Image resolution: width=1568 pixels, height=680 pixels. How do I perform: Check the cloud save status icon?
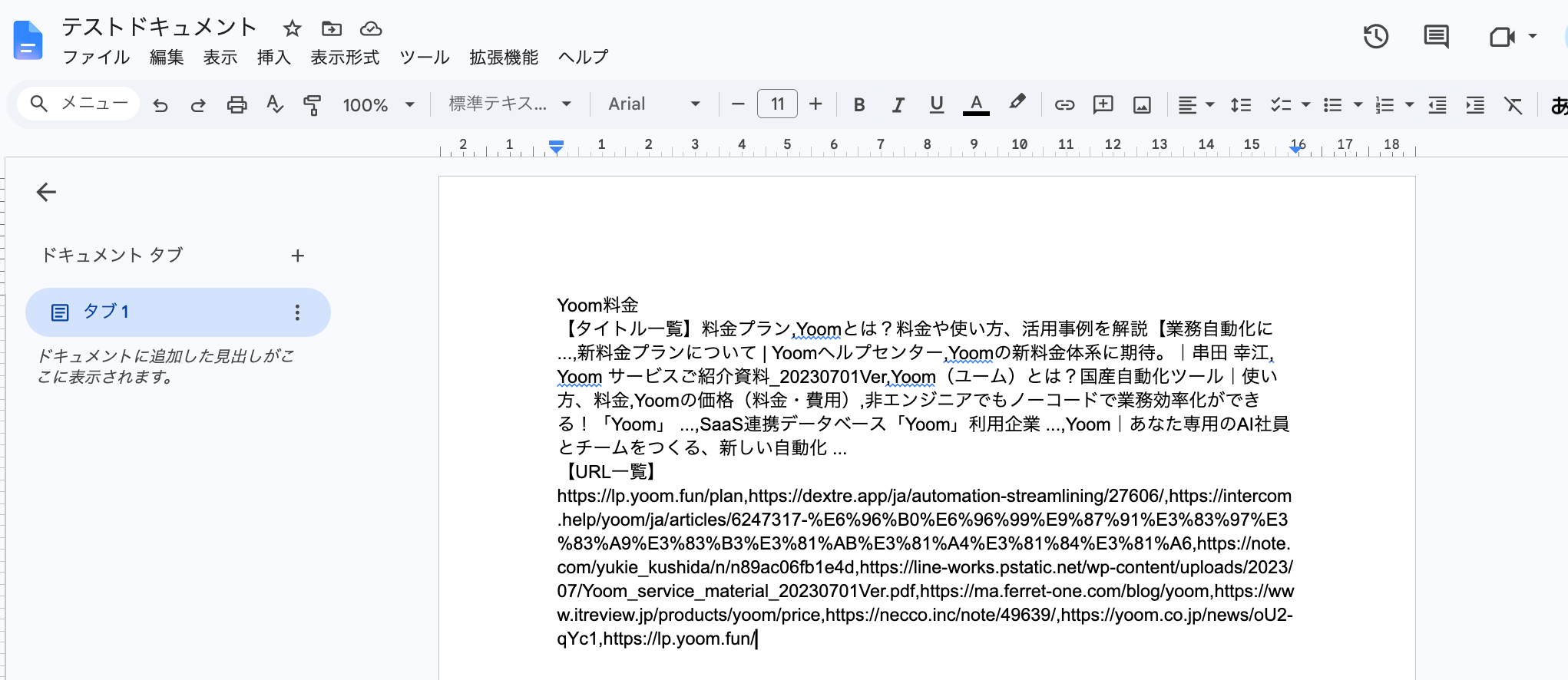coord(371,29)
